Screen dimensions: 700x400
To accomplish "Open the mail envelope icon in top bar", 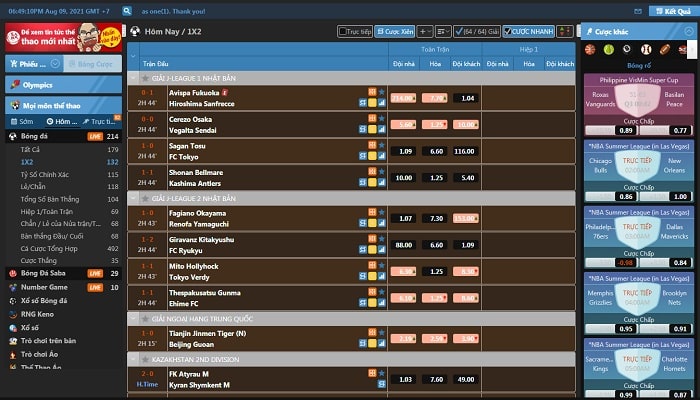I will (638, 11).
